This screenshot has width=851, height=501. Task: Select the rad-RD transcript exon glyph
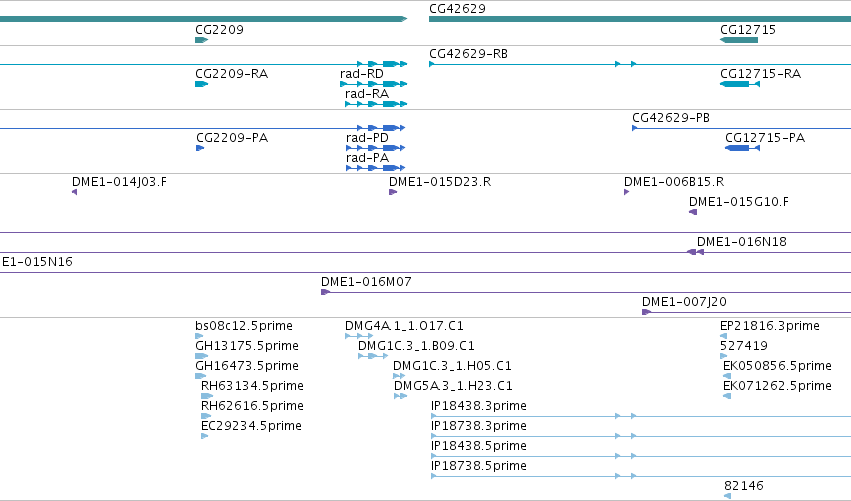pyautogui.click(x=373, y=84)
